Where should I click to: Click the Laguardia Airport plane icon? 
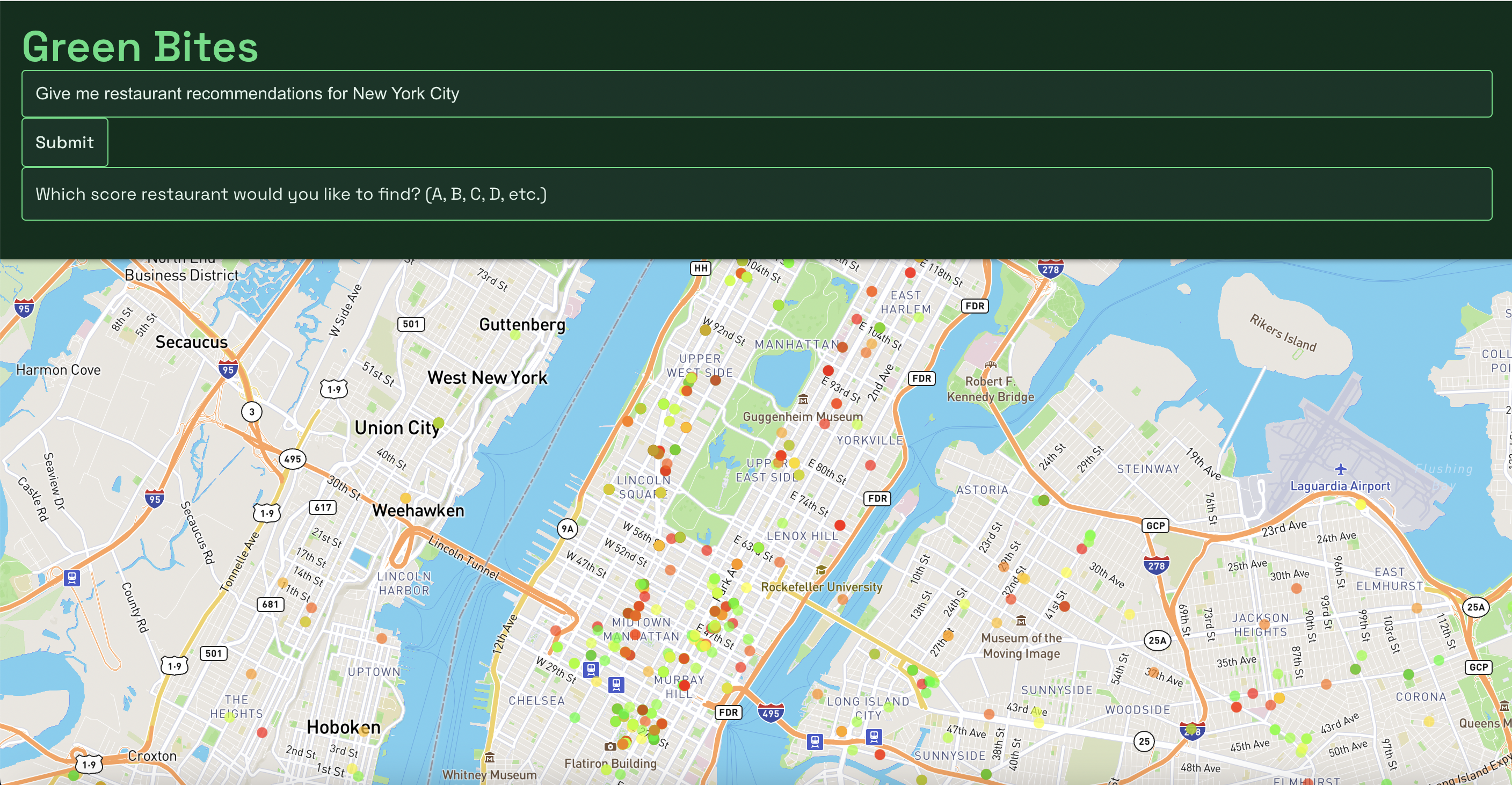[1340, 469]
